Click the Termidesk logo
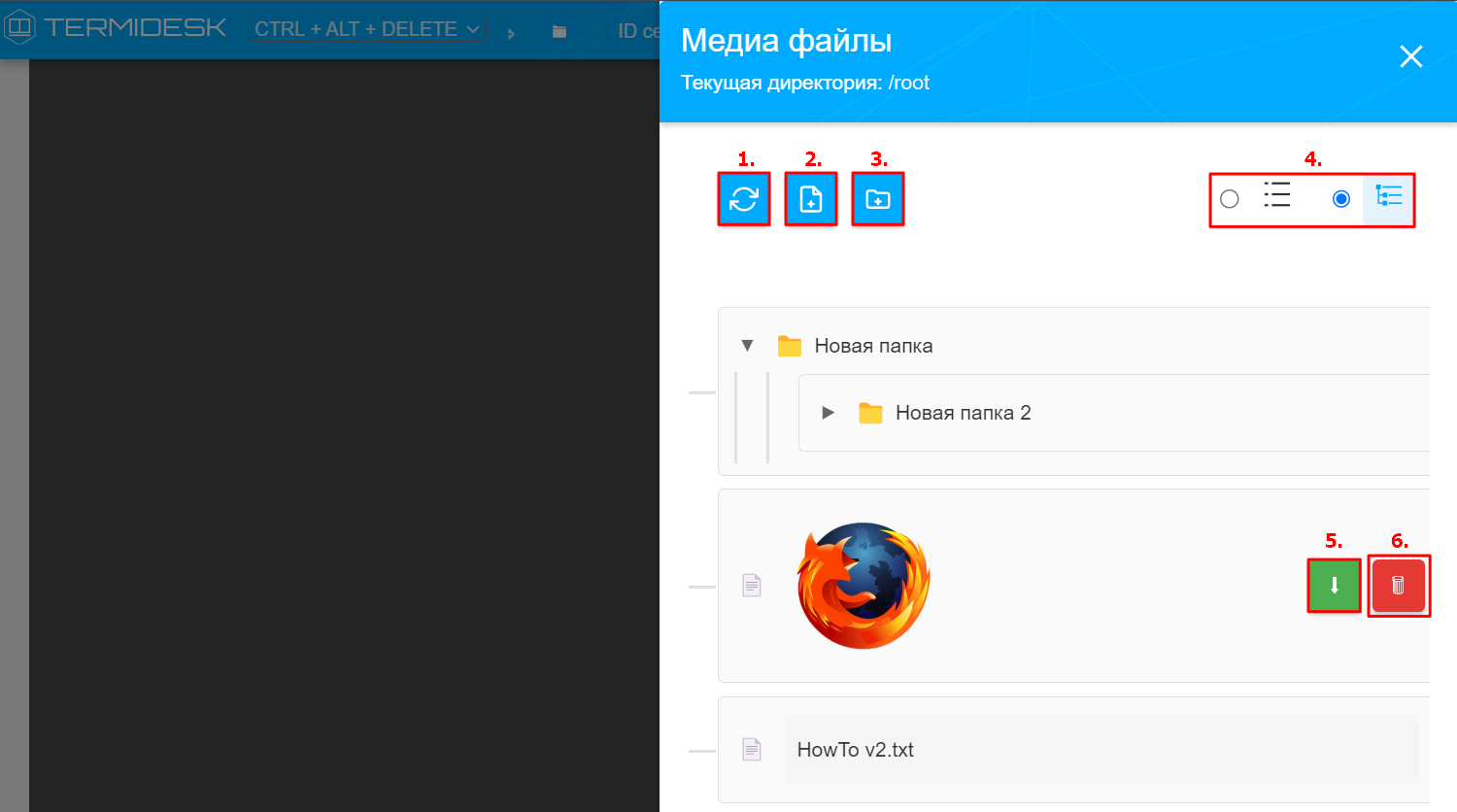Viewport: 1457px width, 812px height. [117, 28]
